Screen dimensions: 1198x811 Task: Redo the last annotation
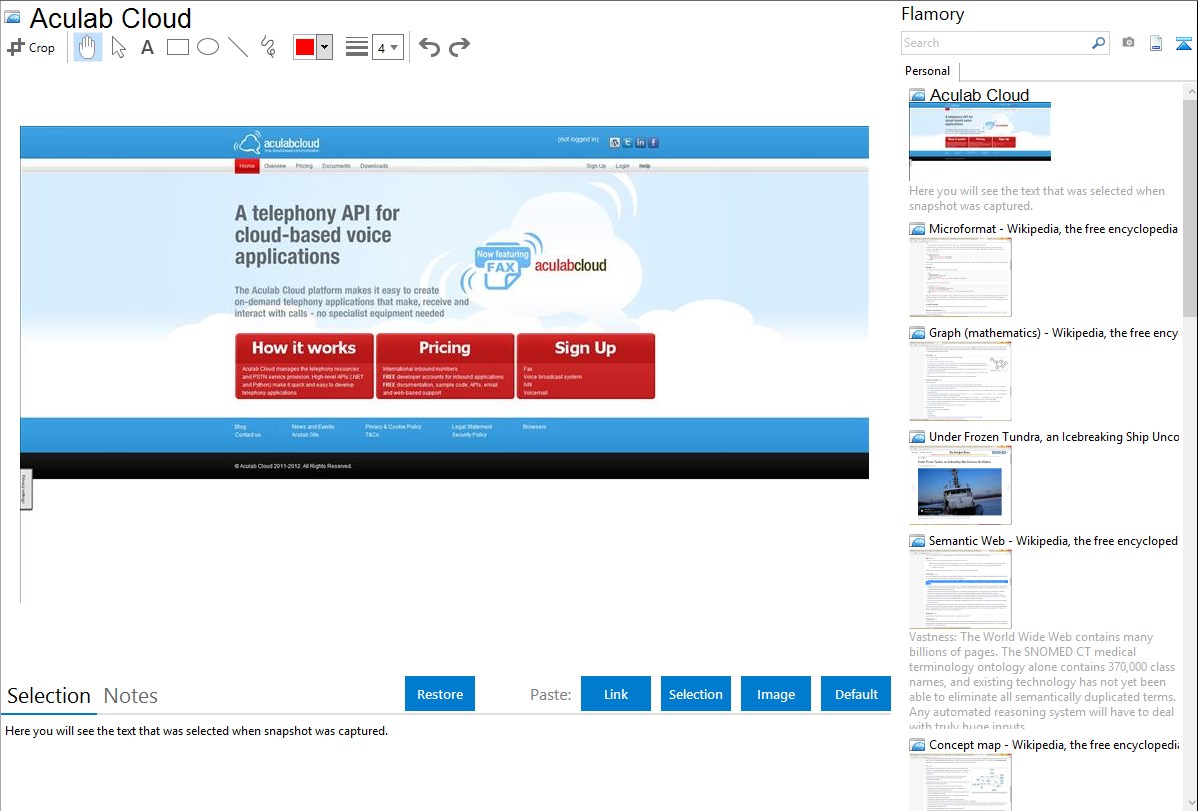(x=459, y=47)
